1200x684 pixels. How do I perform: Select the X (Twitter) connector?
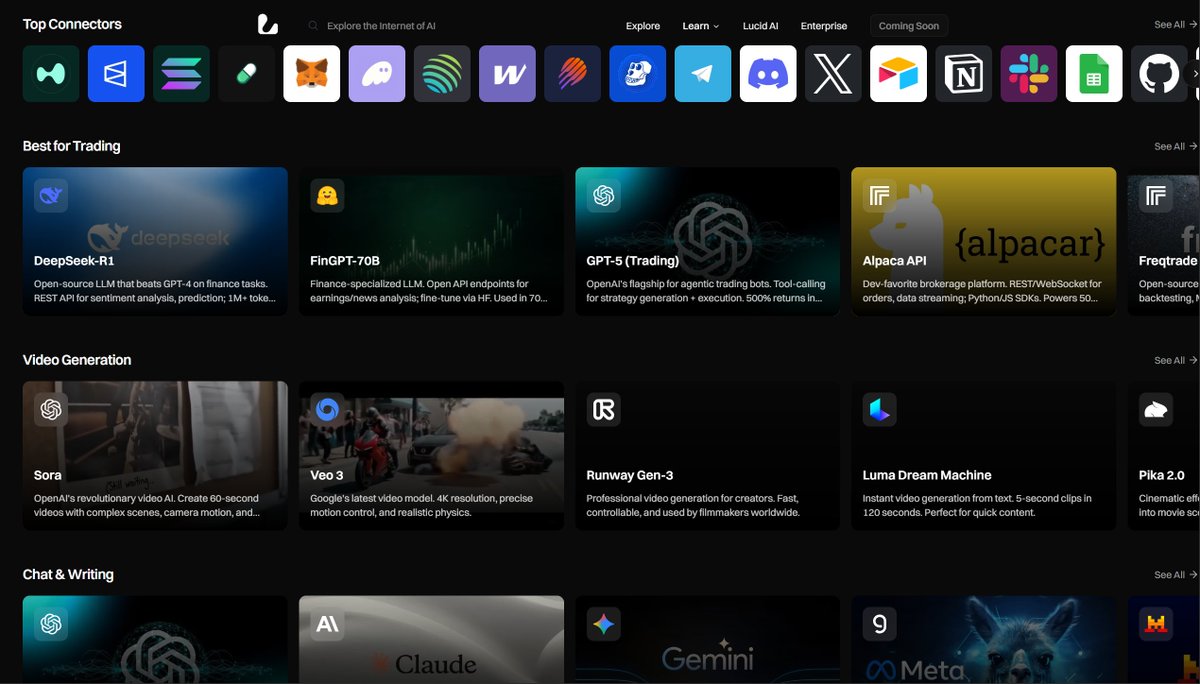(x=833, y=73)
